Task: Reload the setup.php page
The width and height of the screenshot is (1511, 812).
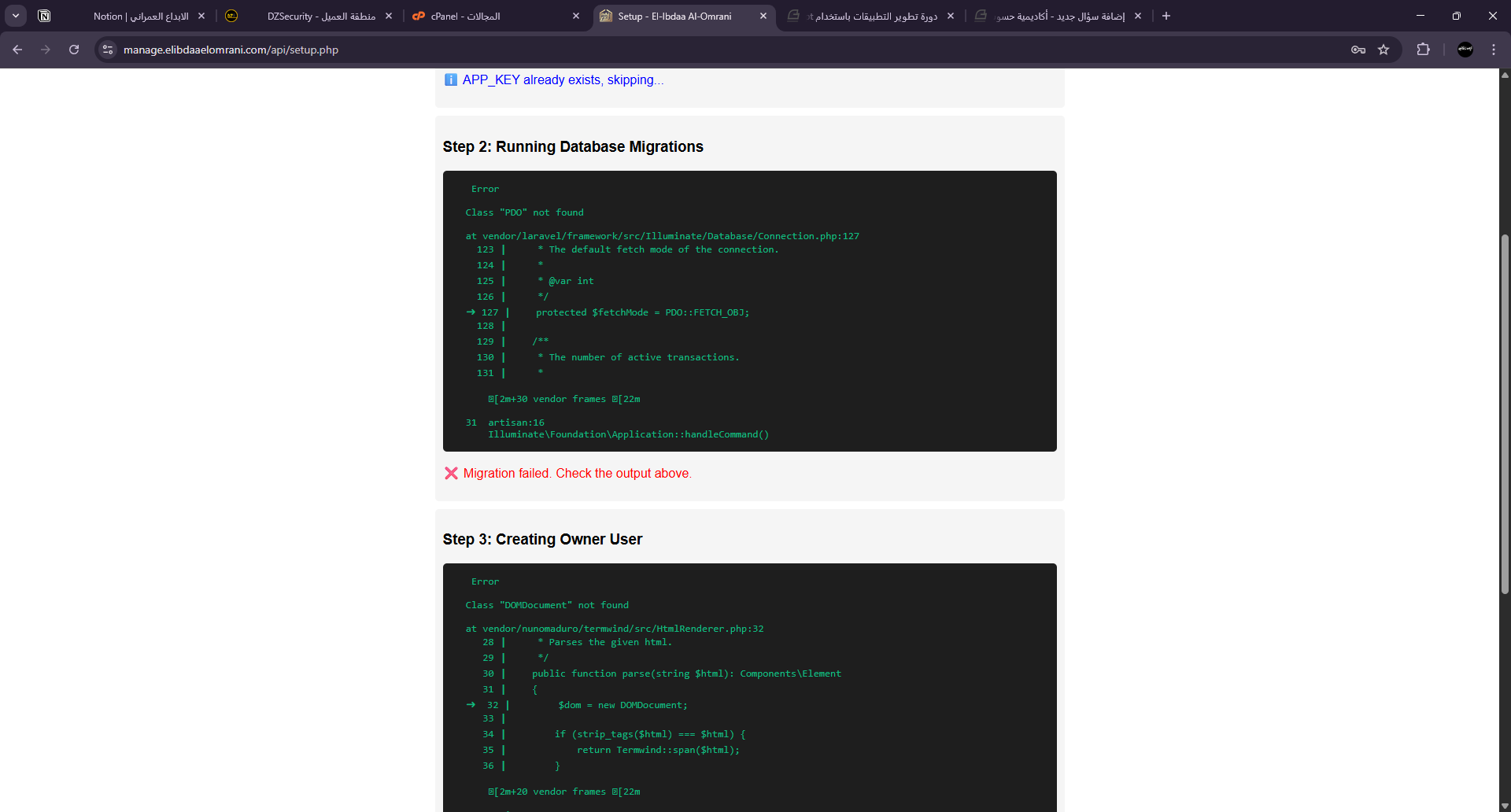Action: [74, 50]
